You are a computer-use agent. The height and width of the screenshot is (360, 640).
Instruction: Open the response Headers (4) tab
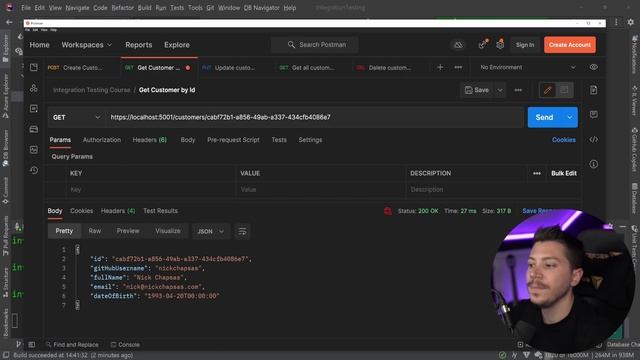tap(118, 211)
